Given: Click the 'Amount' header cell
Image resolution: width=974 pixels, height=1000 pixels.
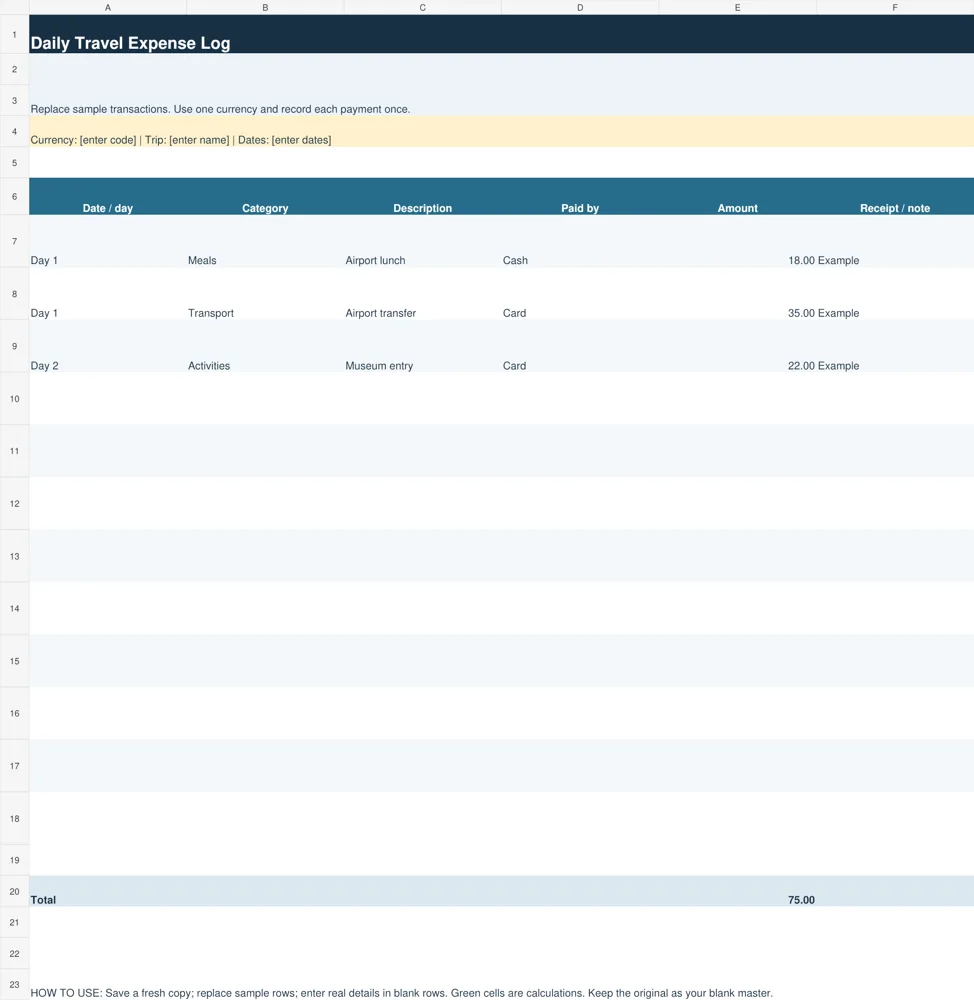Looking at the screenshot, I should tap(737, 196).
